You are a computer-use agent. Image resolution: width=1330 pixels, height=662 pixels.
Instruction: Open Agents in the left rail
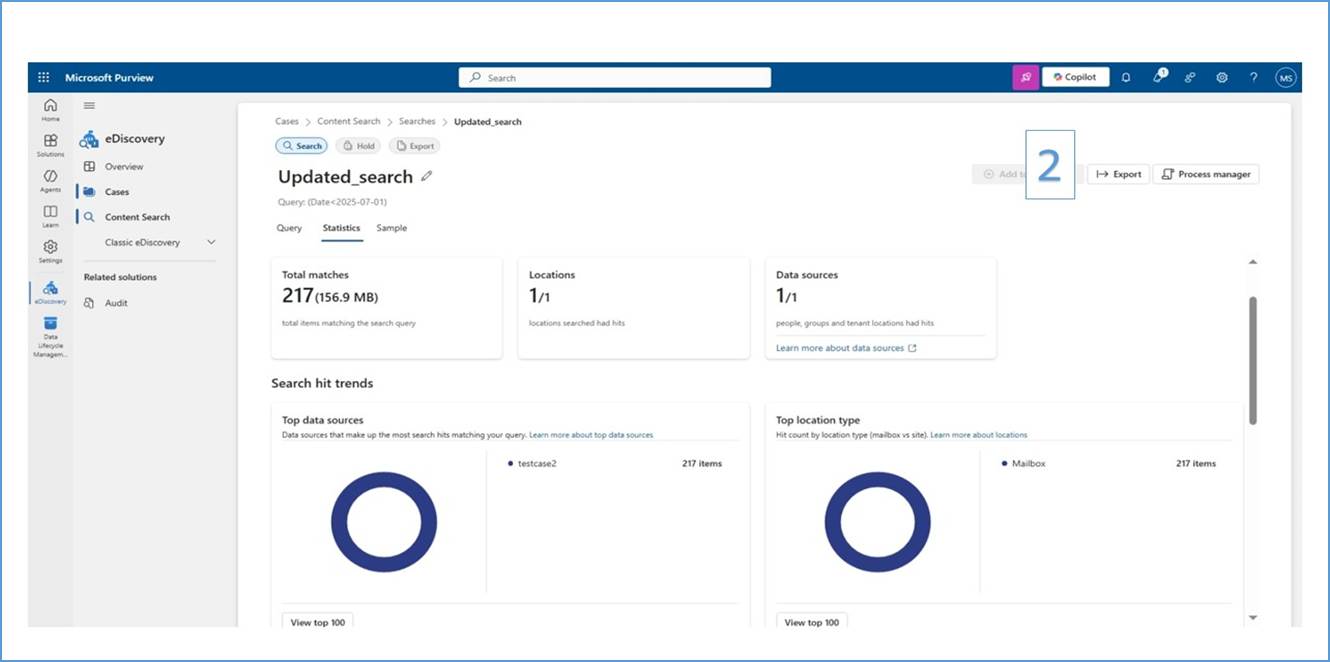pyautogui.click(x=50, y=180)
